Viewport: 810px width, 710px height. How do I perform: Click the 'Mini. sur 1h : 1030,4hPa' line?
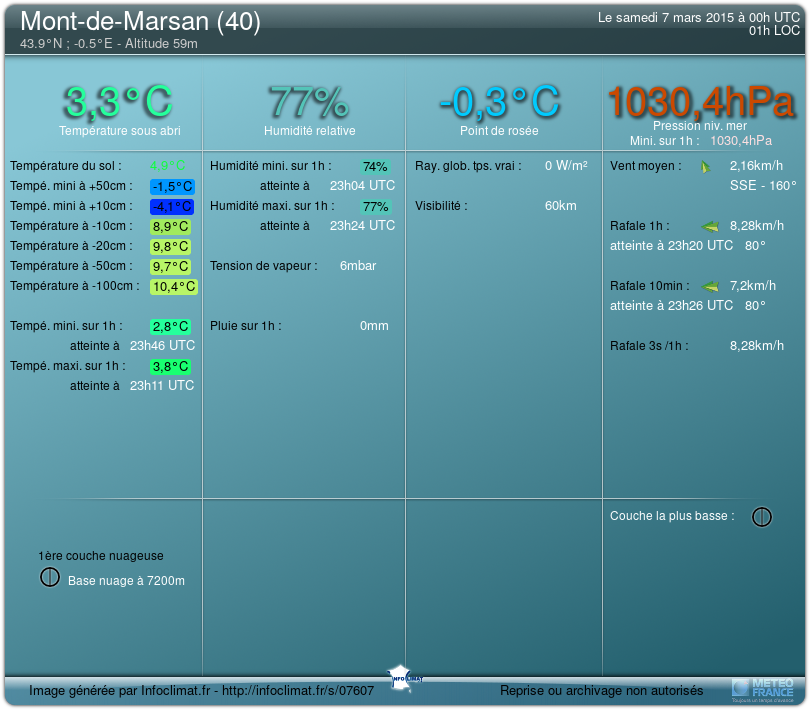coord(701,141)
